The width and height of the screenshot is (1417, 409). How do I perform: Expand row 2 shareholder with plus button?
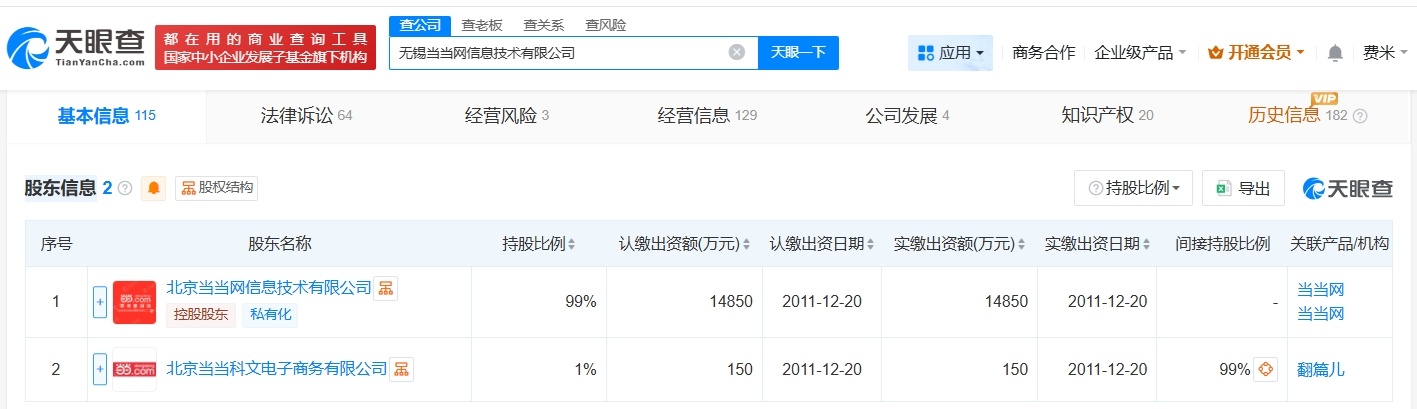(x=100, y=369)
